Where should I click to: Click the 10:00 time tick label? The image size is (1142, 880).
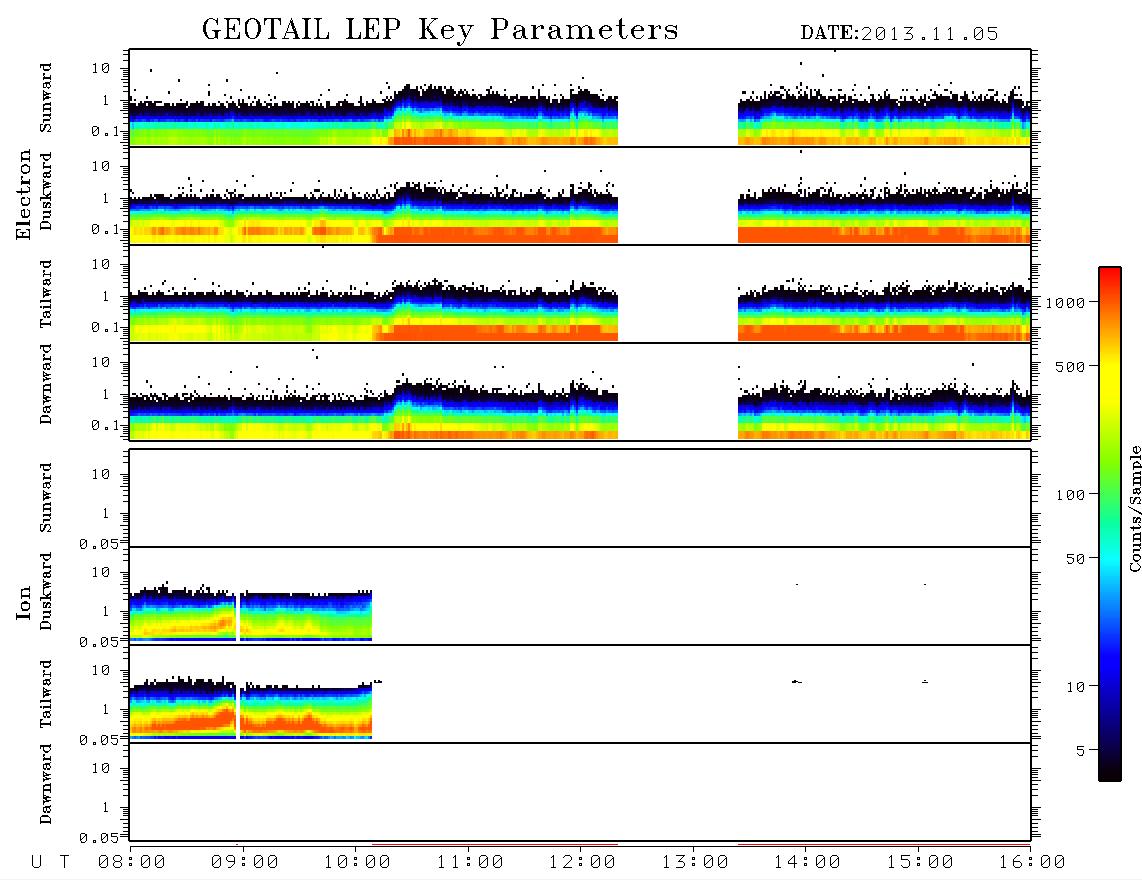point(357,862)
